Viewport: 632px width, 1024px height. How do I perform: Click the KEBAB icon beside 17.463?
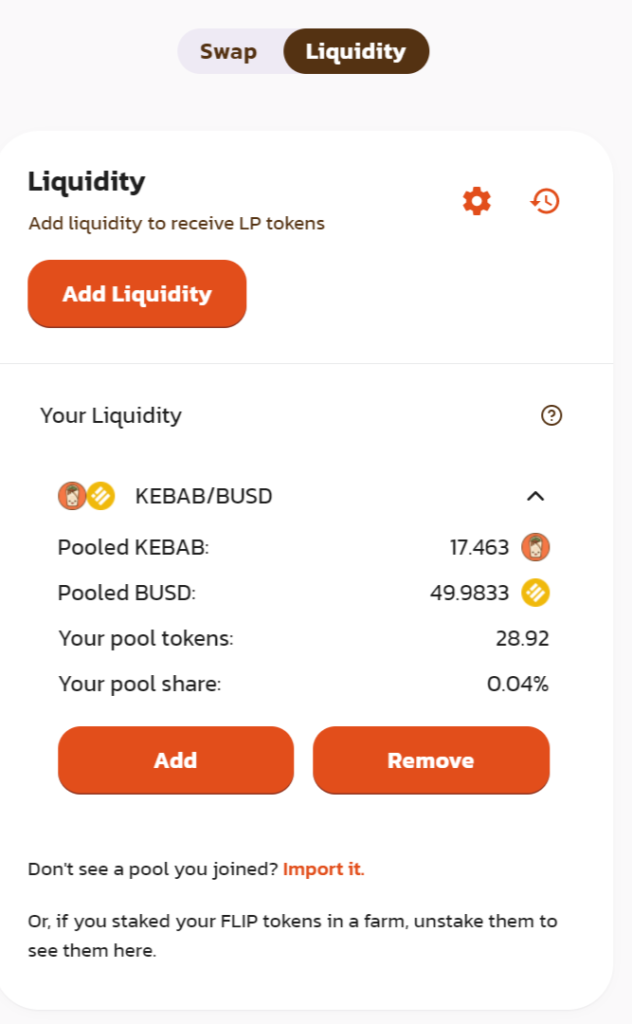point(536,547)
